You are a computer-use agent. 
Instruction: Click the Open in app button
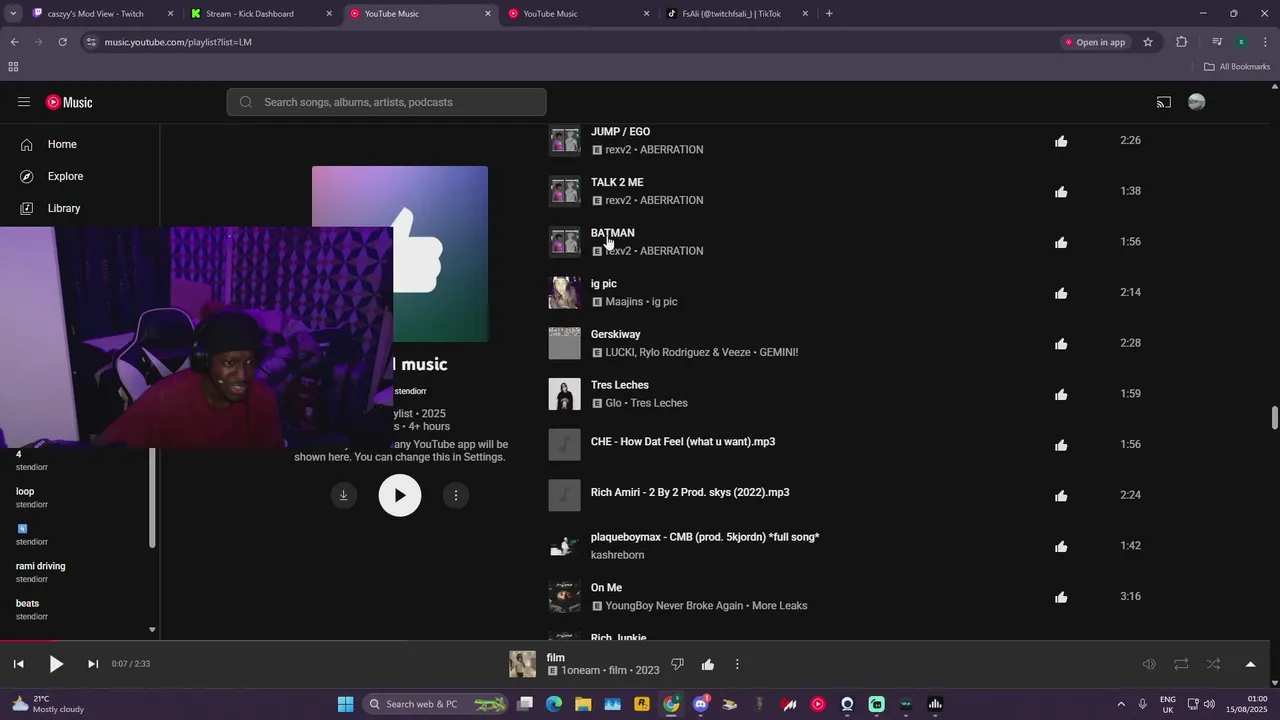point(1095,42)
